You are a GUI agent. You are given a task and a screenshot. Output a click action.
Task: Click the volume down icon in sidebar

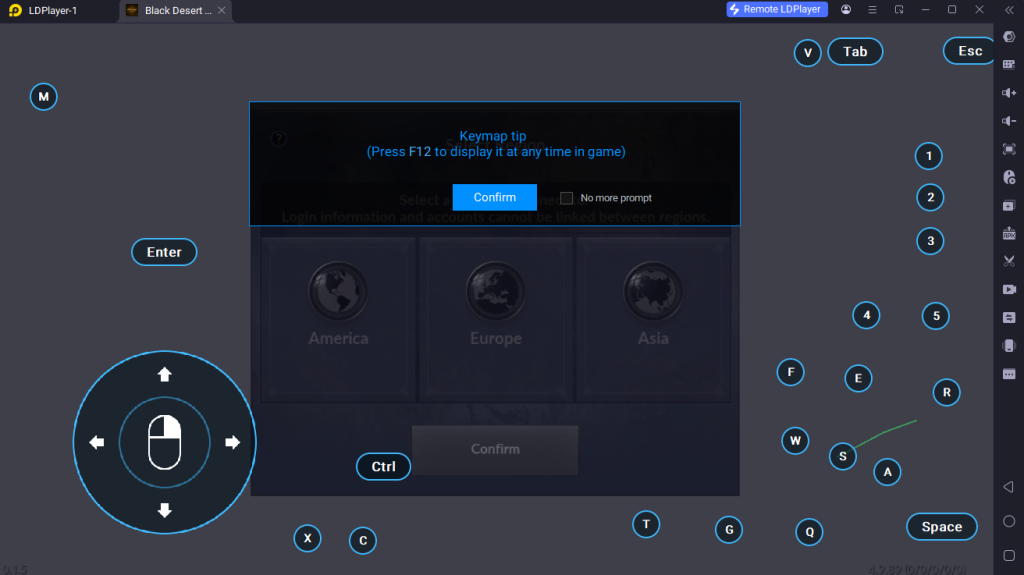click(1009, 121)
